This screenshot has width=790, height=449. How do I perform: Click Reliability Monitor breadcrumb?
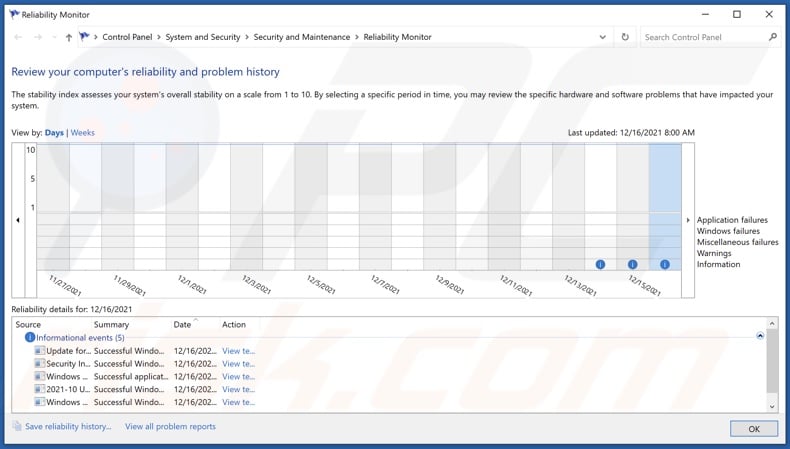[x=397, y=37]
